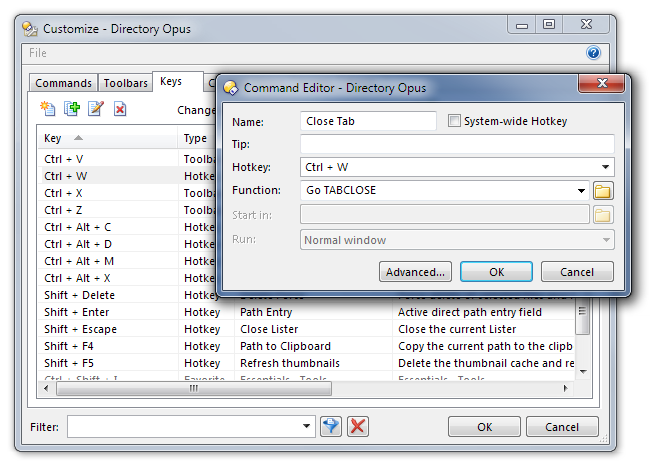
Task: Switch to the Toolbars tab
Action: tap(126, 83)
